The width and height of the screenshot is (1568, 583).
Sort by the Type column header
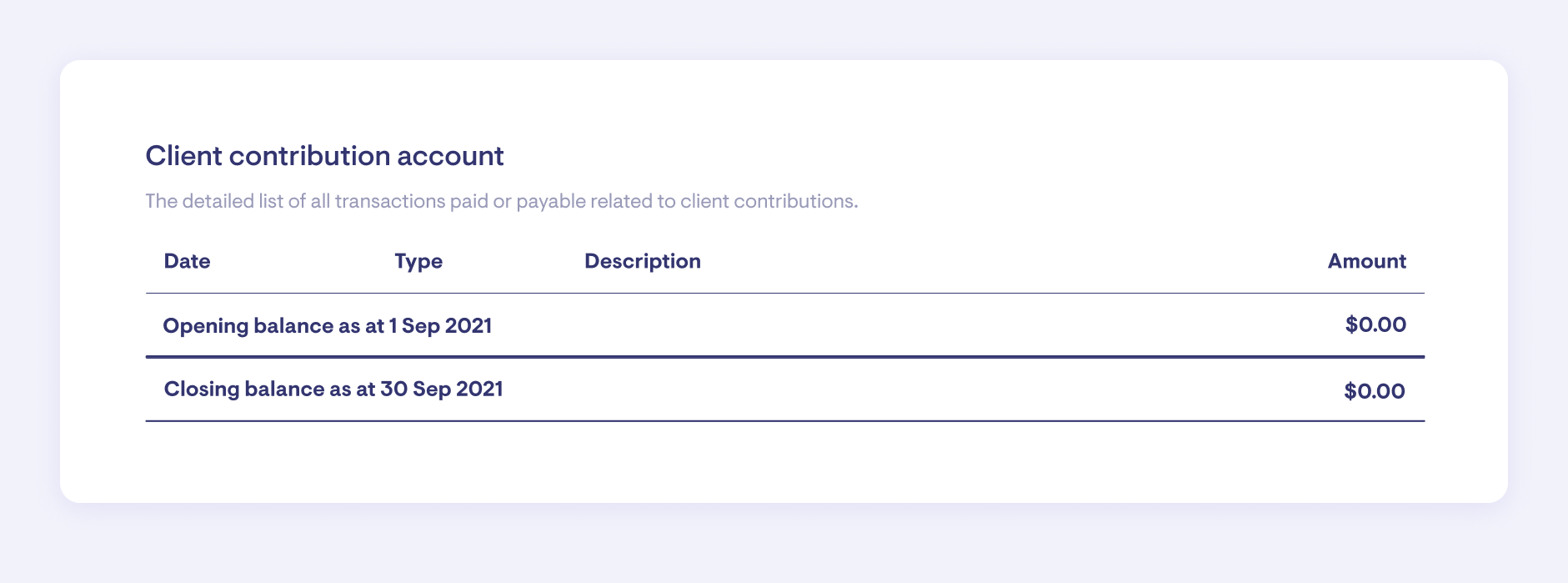click(x=418, y=261)
